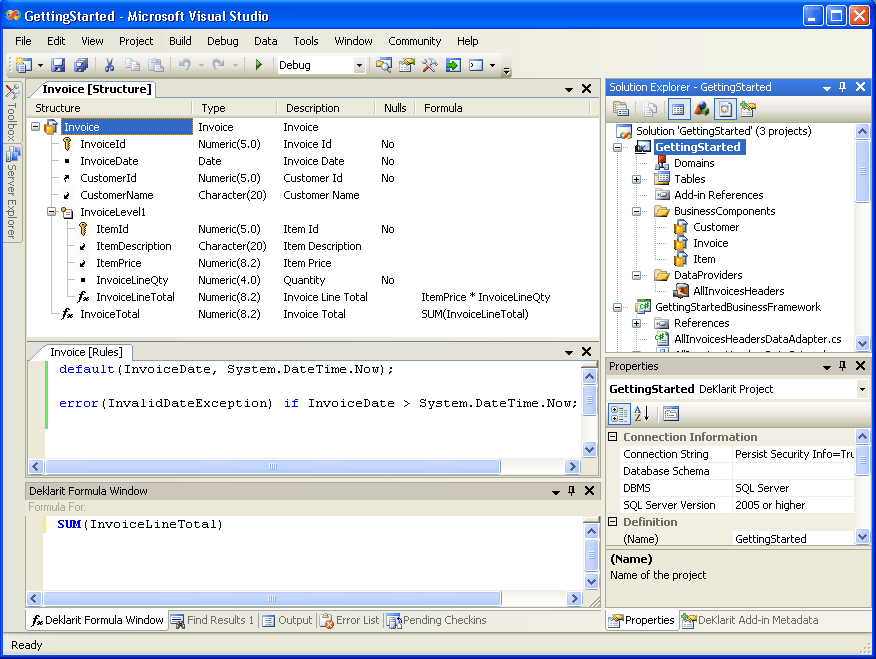Click the Undo arrow icon
The height and width of the screenshot is (659, 876).
point(184,65)
